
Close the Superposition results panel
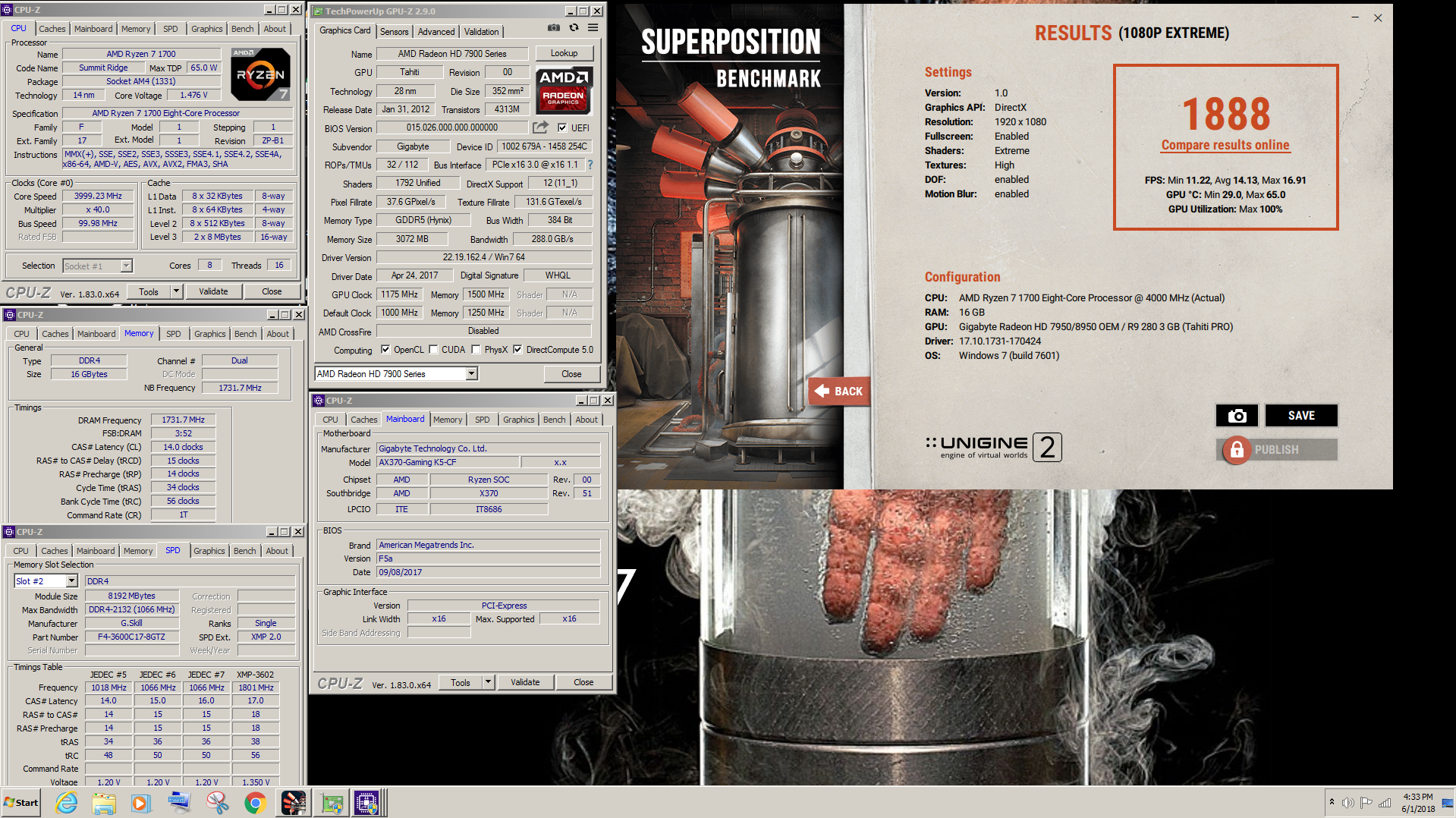click(x=1378, y=18)
